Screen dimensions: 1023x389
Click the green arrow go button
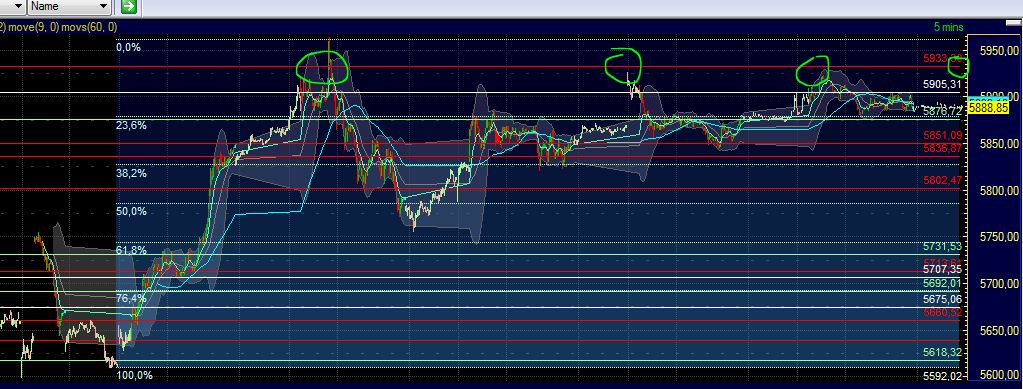(x=129, y=7)
